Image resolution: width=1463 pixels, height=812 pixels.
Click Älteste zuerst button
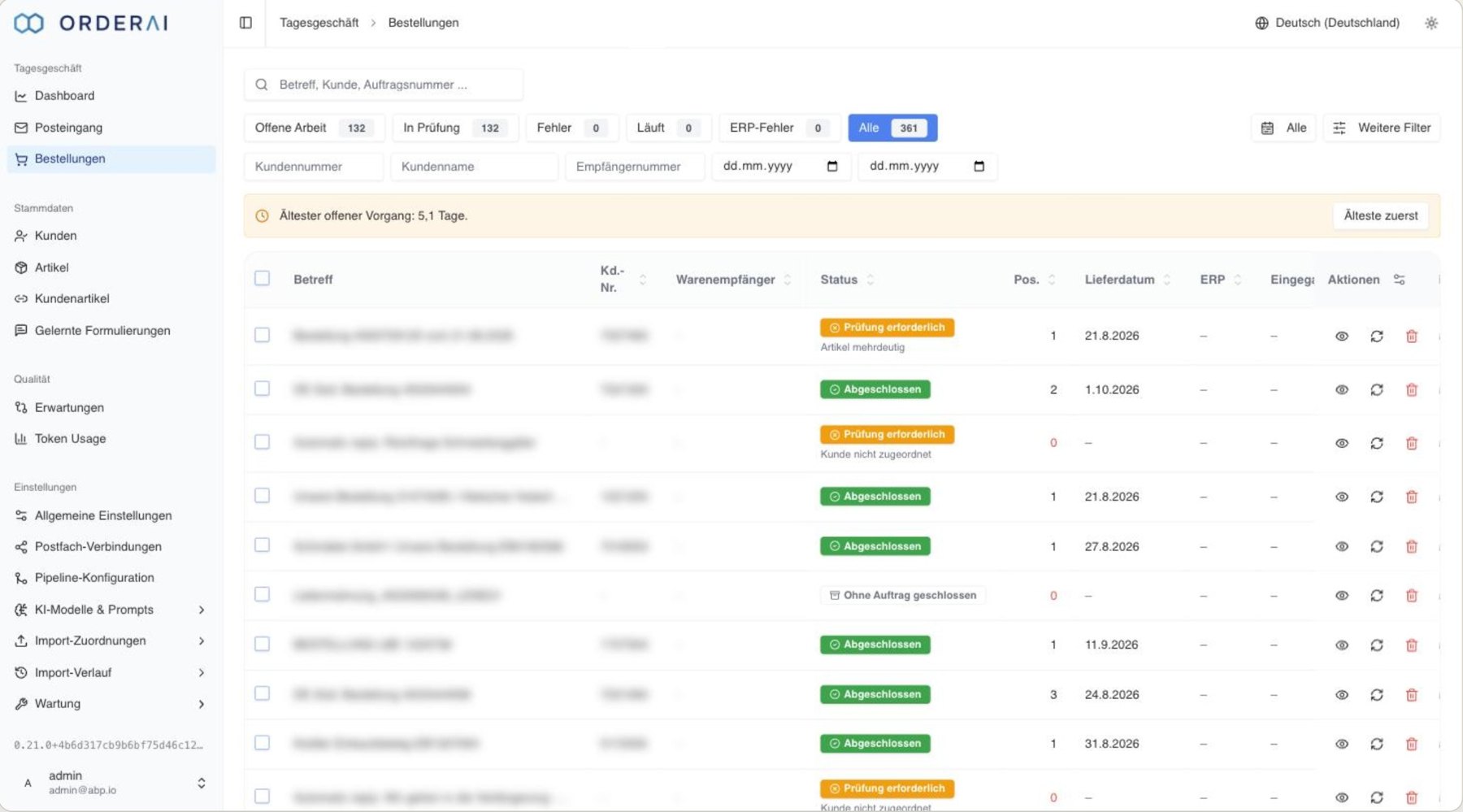click(x=1381, y=215)
